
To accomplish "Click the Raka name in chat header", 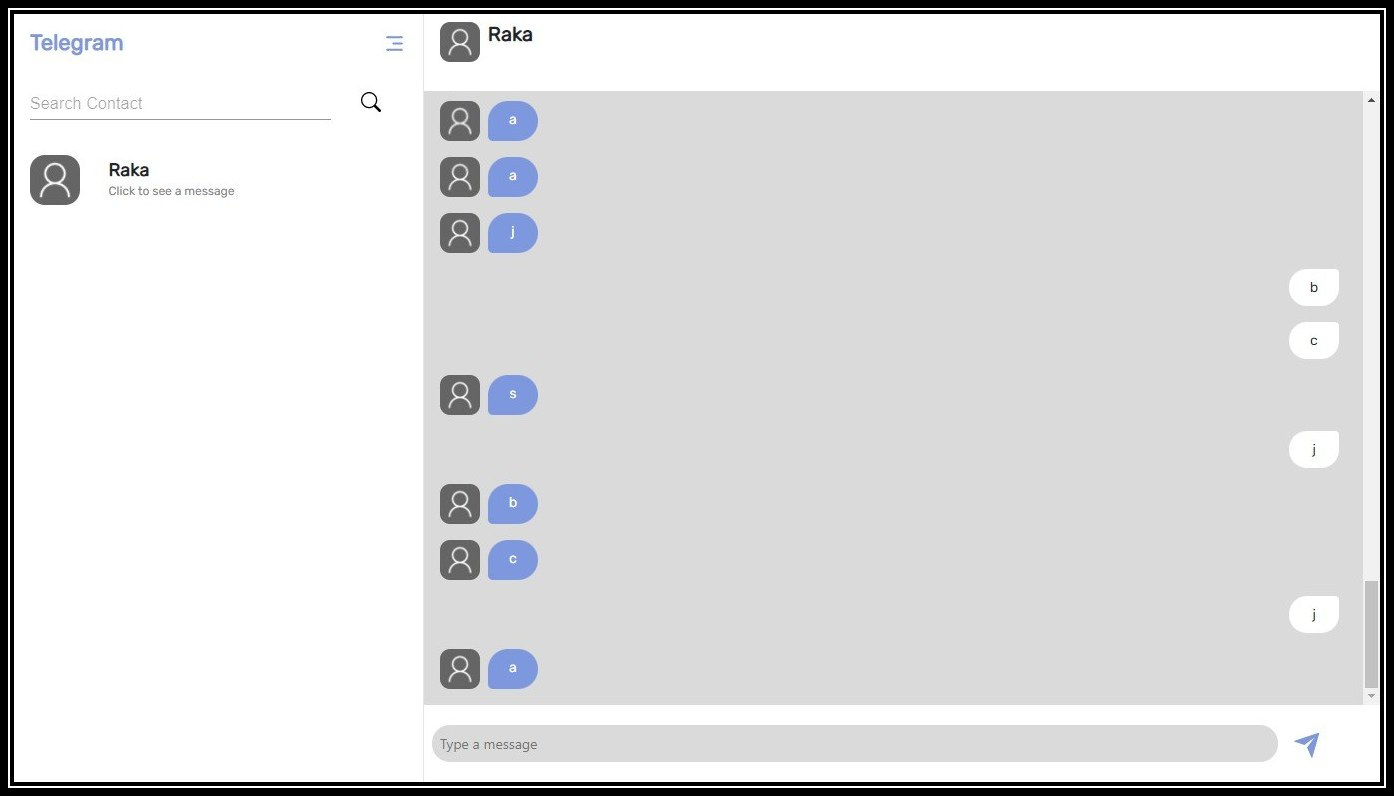I will click(510, 35).
